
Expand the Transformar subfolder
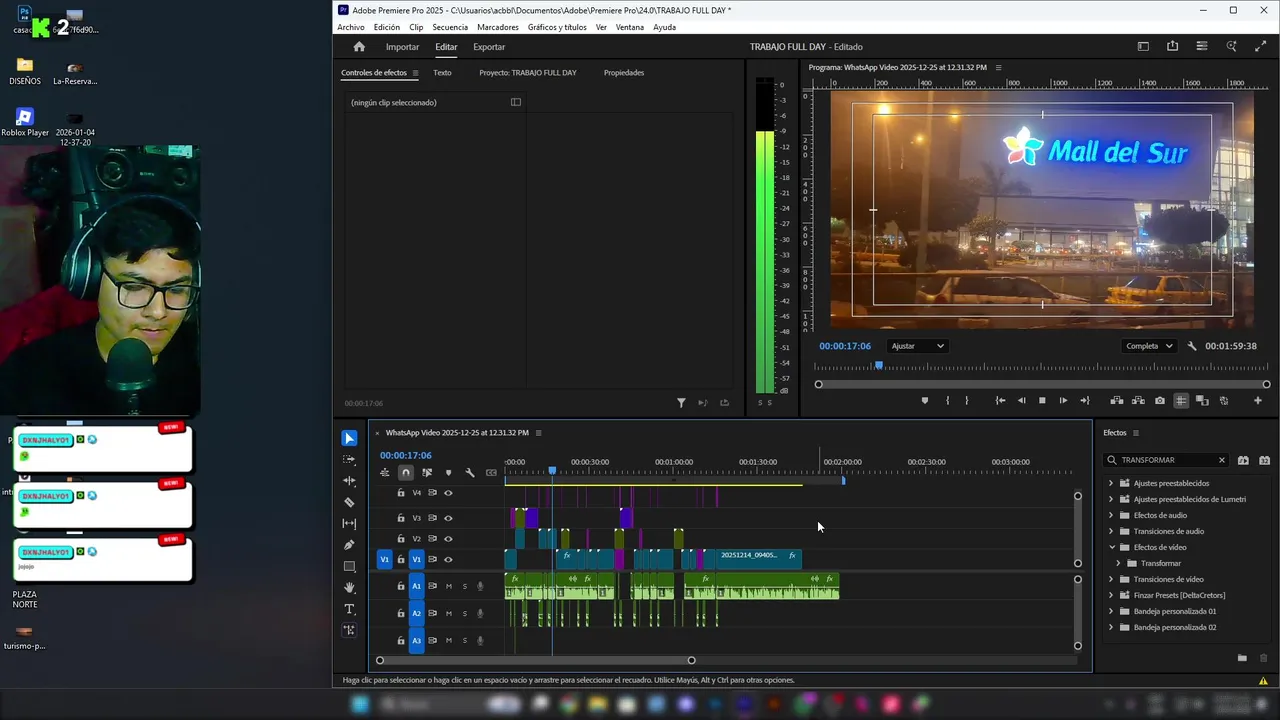pos(1119,563)
